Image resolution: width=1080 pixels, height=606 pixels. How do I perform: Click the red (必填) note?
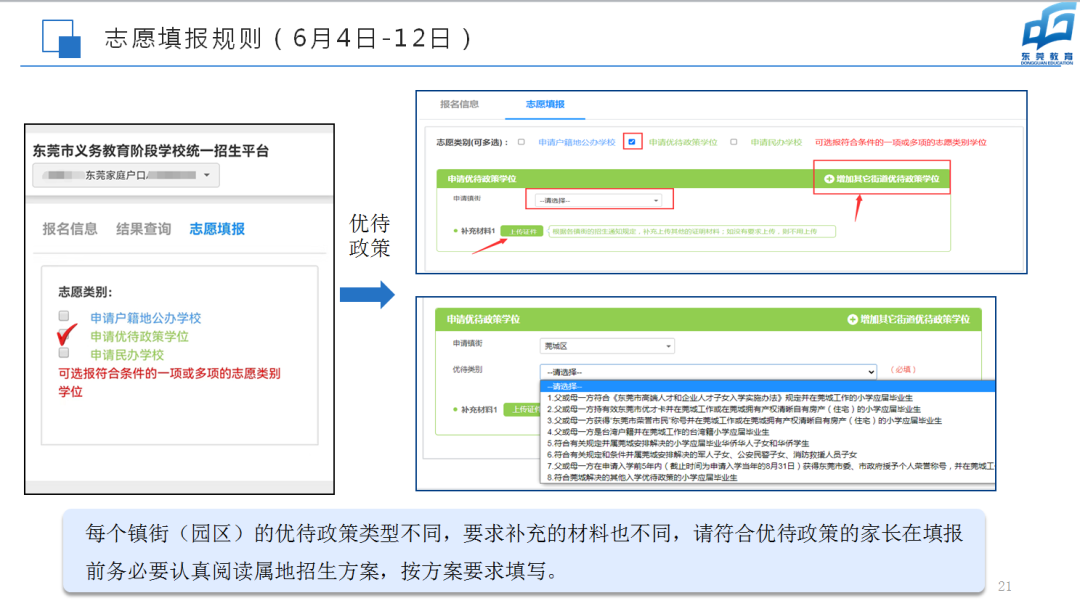tap(903, 370)
